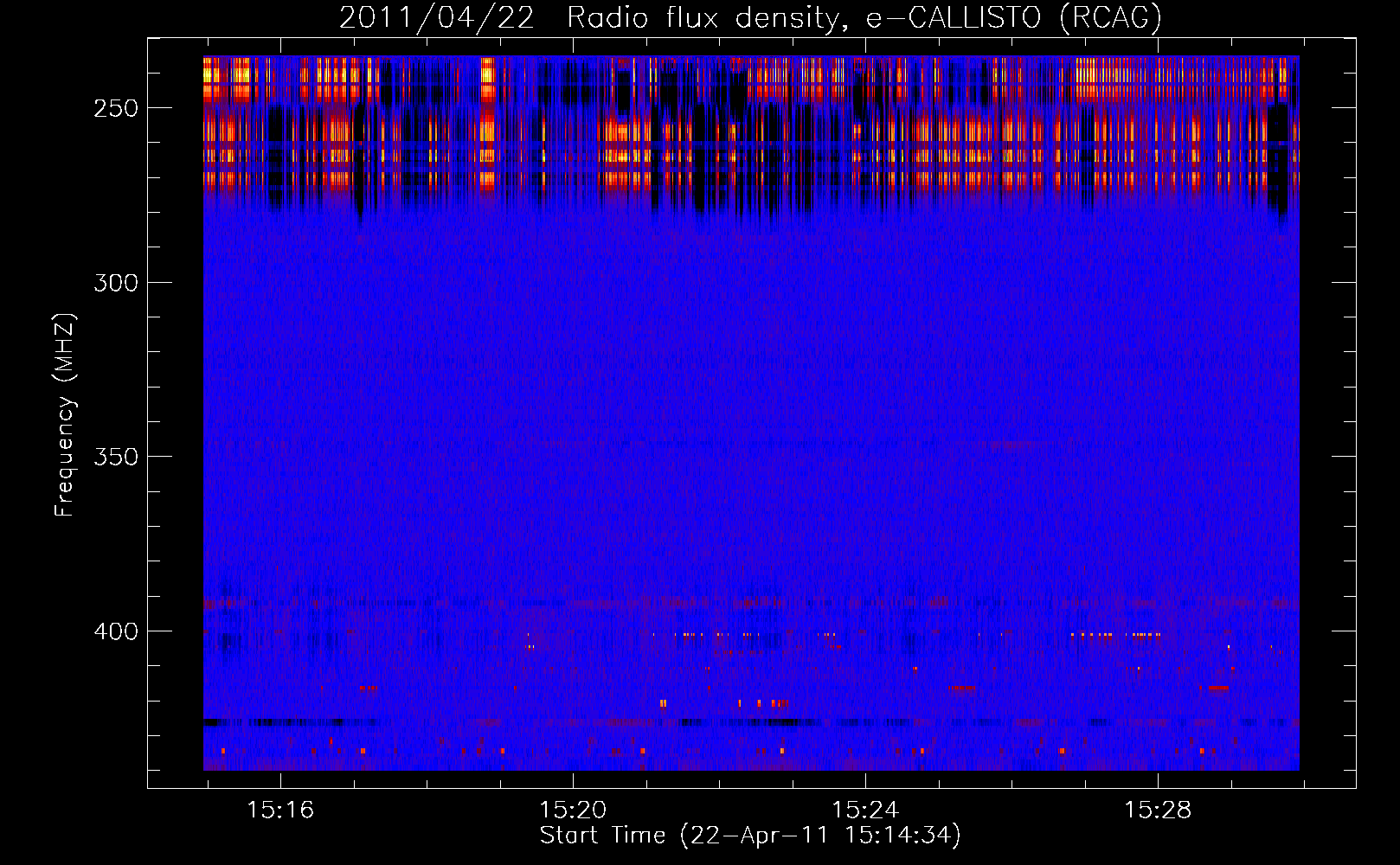Click the 250 frequency tick label
Image resolution: width=1400 pixels, height=865 pixels.
[116, 109]
